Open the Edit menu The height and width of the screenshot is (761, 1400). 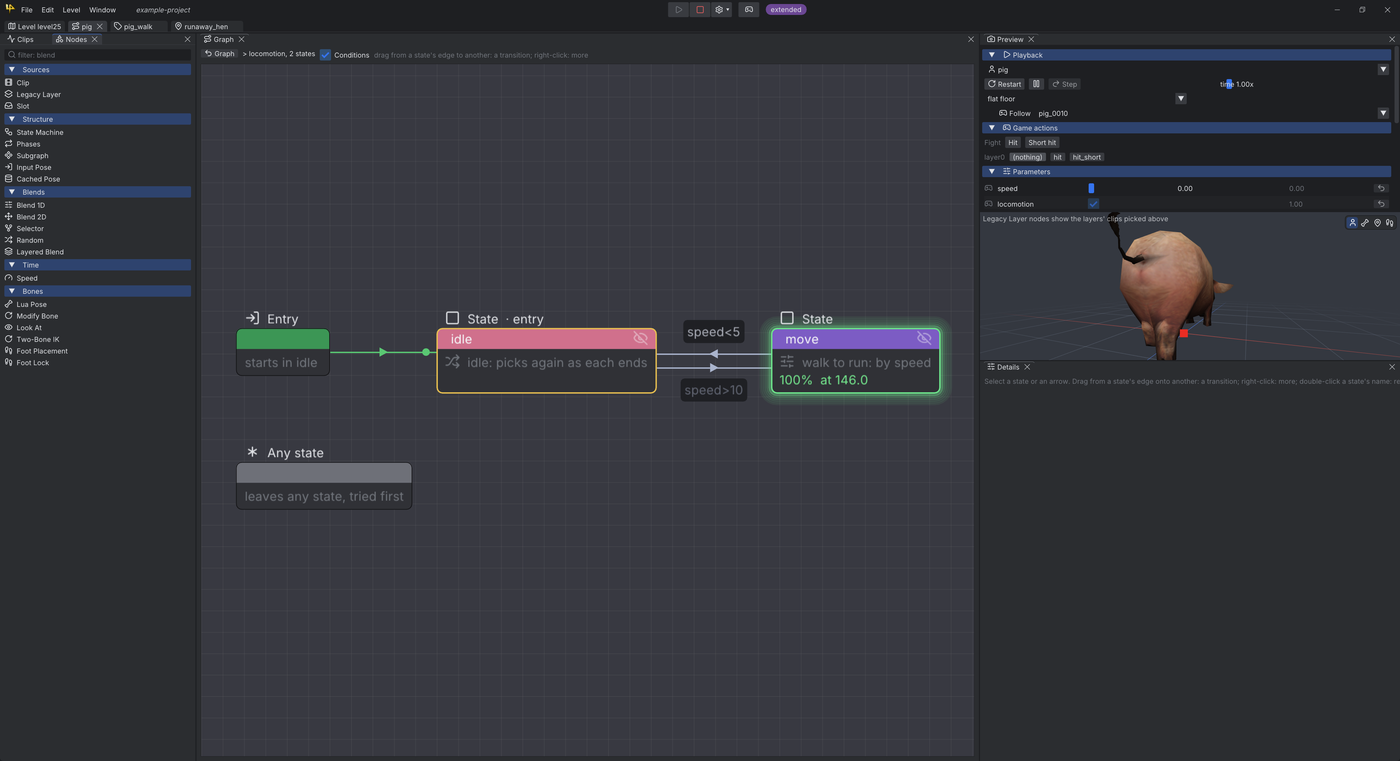click(47, 10)
